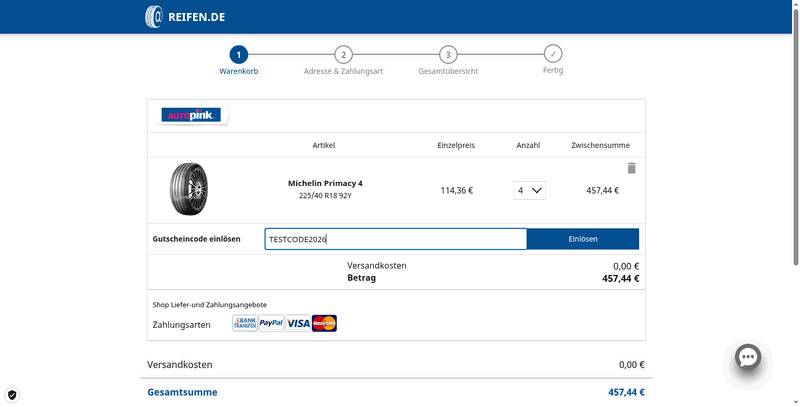Click the Gutscheincode einlösen label
The width and height of the screenshot is (800, 407).
click(x=196, y=239)
